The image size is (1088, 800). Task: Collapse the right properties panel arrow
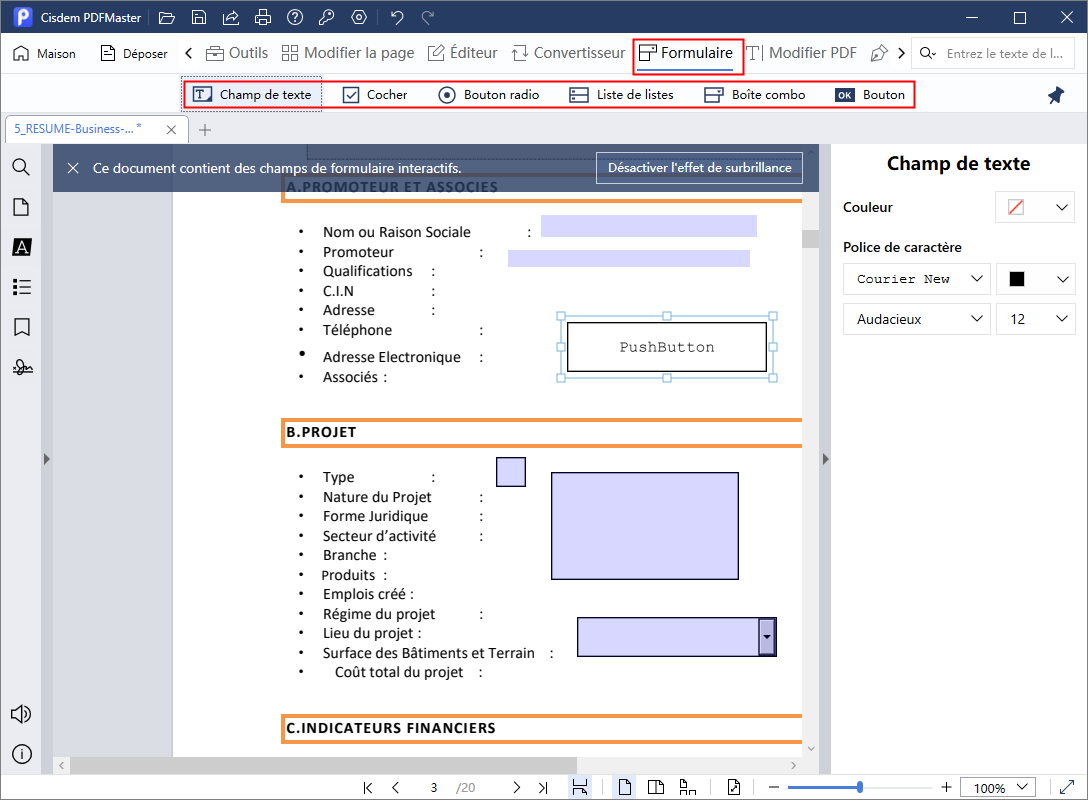point(825,459)
